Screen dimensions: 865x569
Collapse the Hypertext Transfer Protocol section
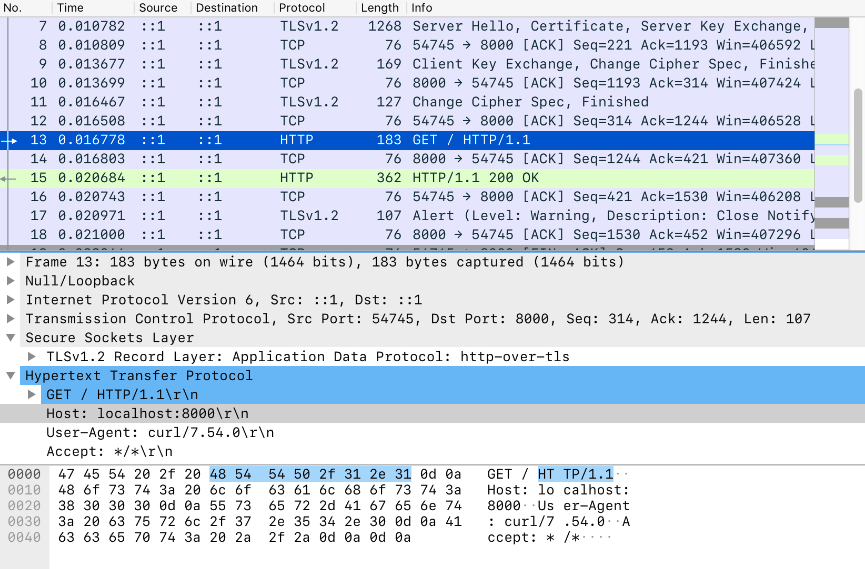coord(11,376)
